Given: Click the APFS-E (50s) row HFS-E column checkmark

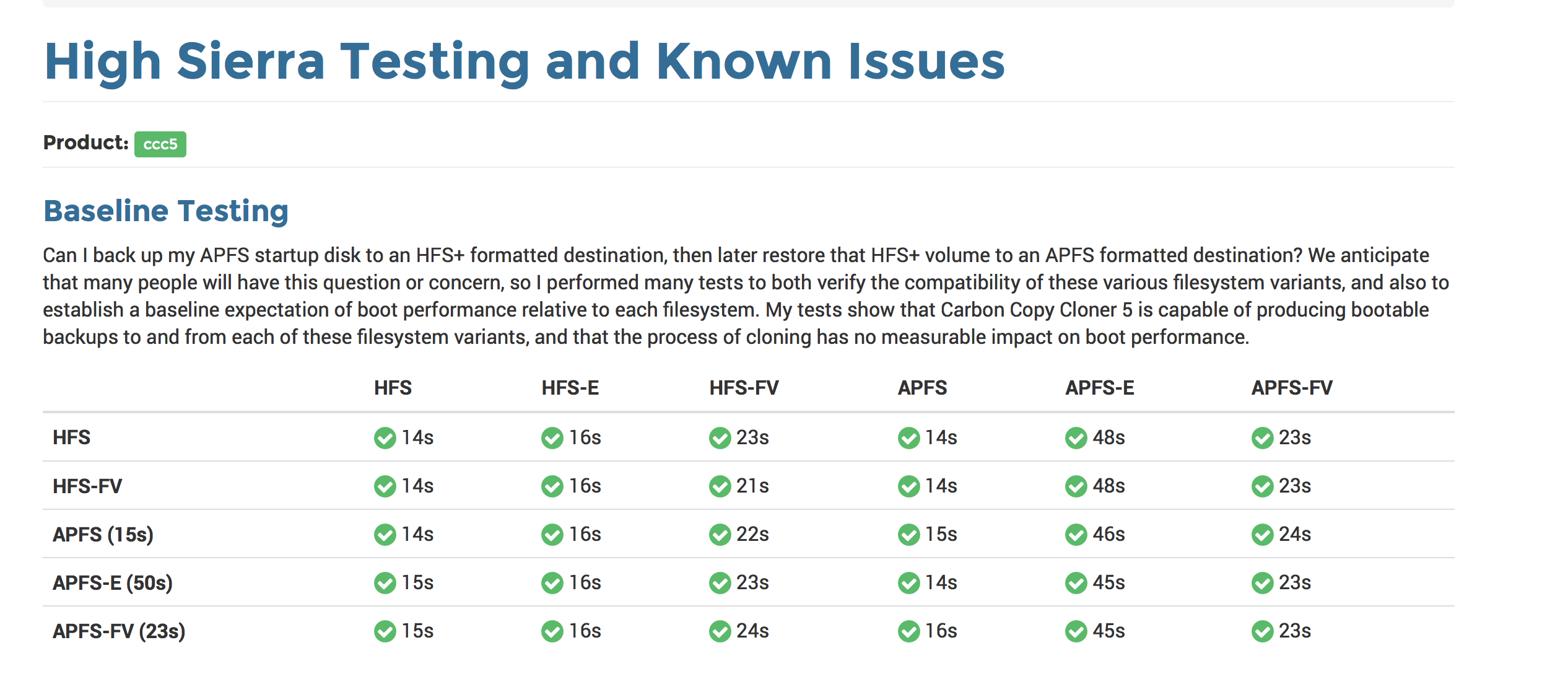Looking at the screenshot, I should pos(552,583).
